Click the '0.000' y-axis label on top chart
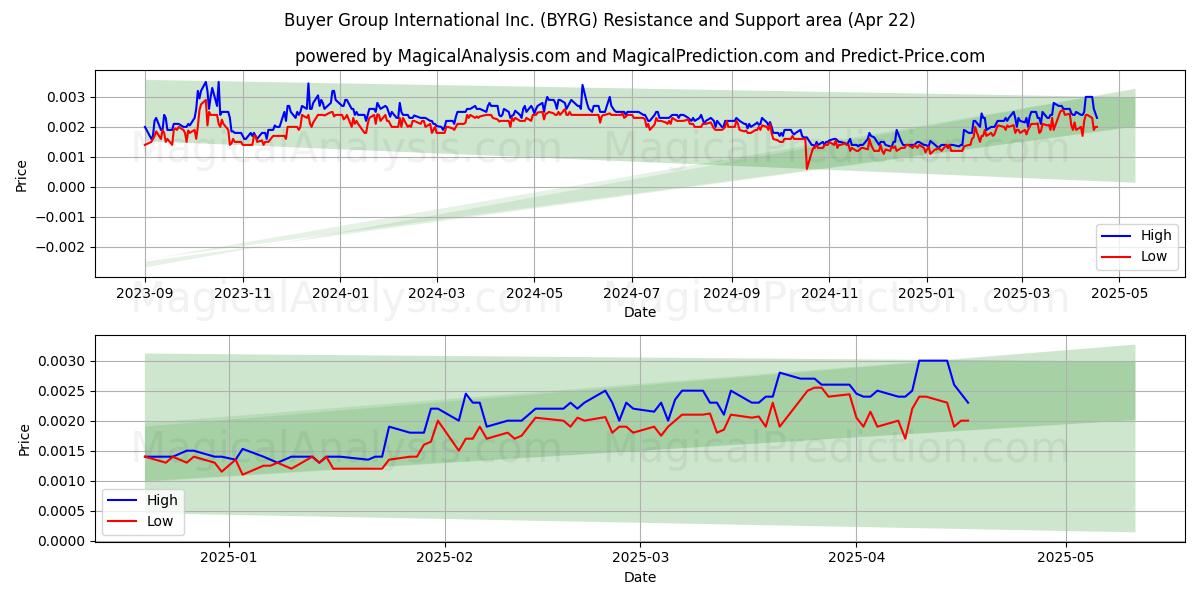The width and height of the screenshot is (1200, 600). [68, 187]
